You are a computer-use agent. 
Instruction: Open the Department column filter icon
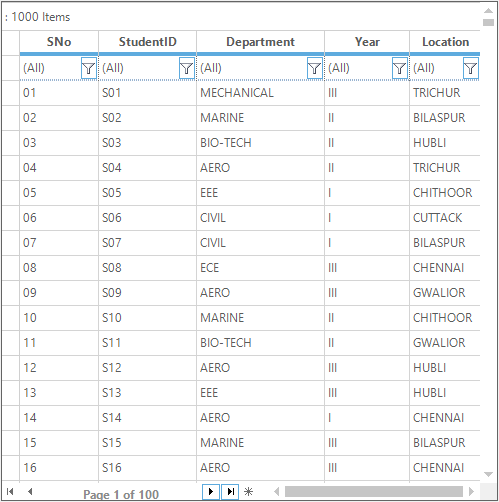(x=315, y=68)
